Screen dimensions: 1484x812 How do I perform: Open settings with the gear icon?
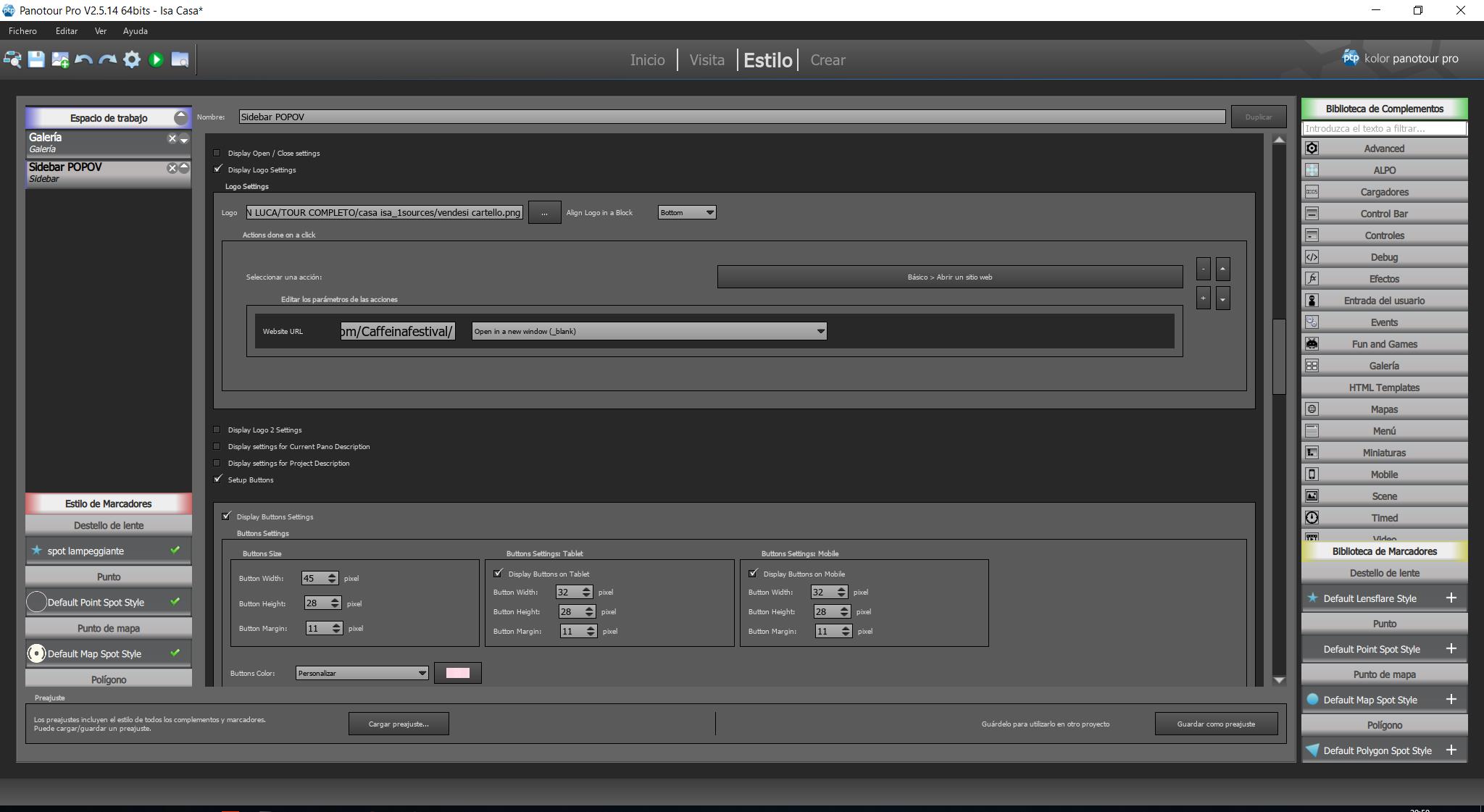click(x=132, y=59)
